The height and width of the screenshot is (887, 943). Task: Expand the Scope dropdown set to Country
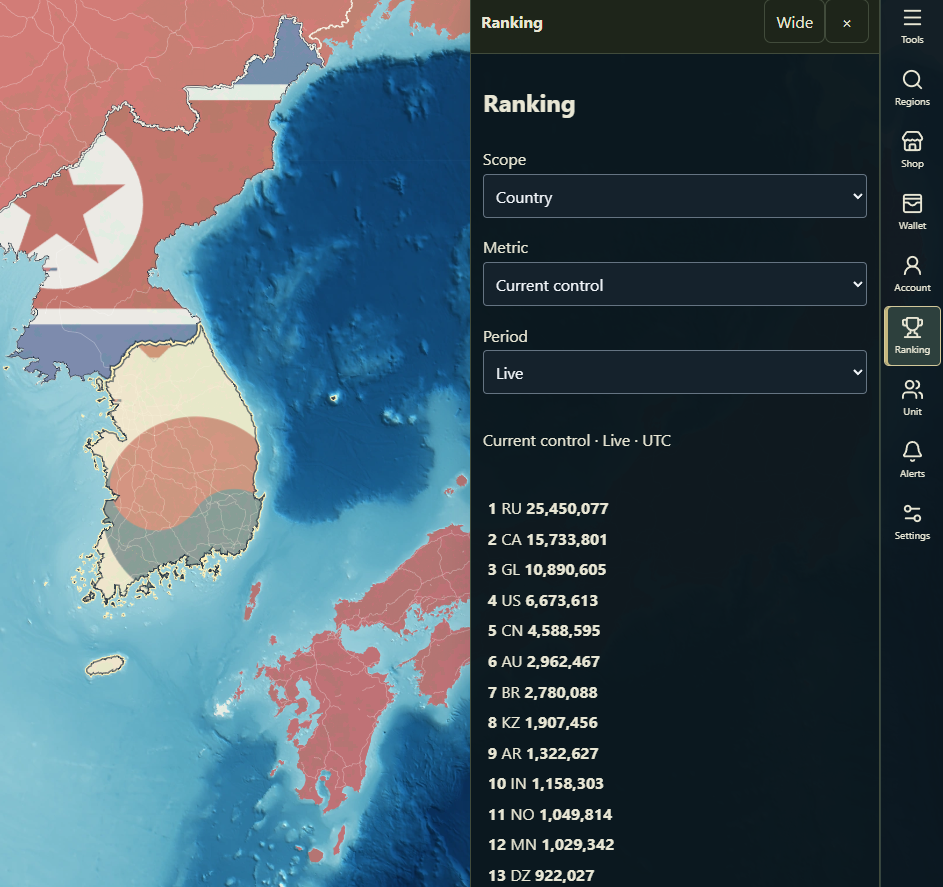pyautogui.click(x=674, y=197)
